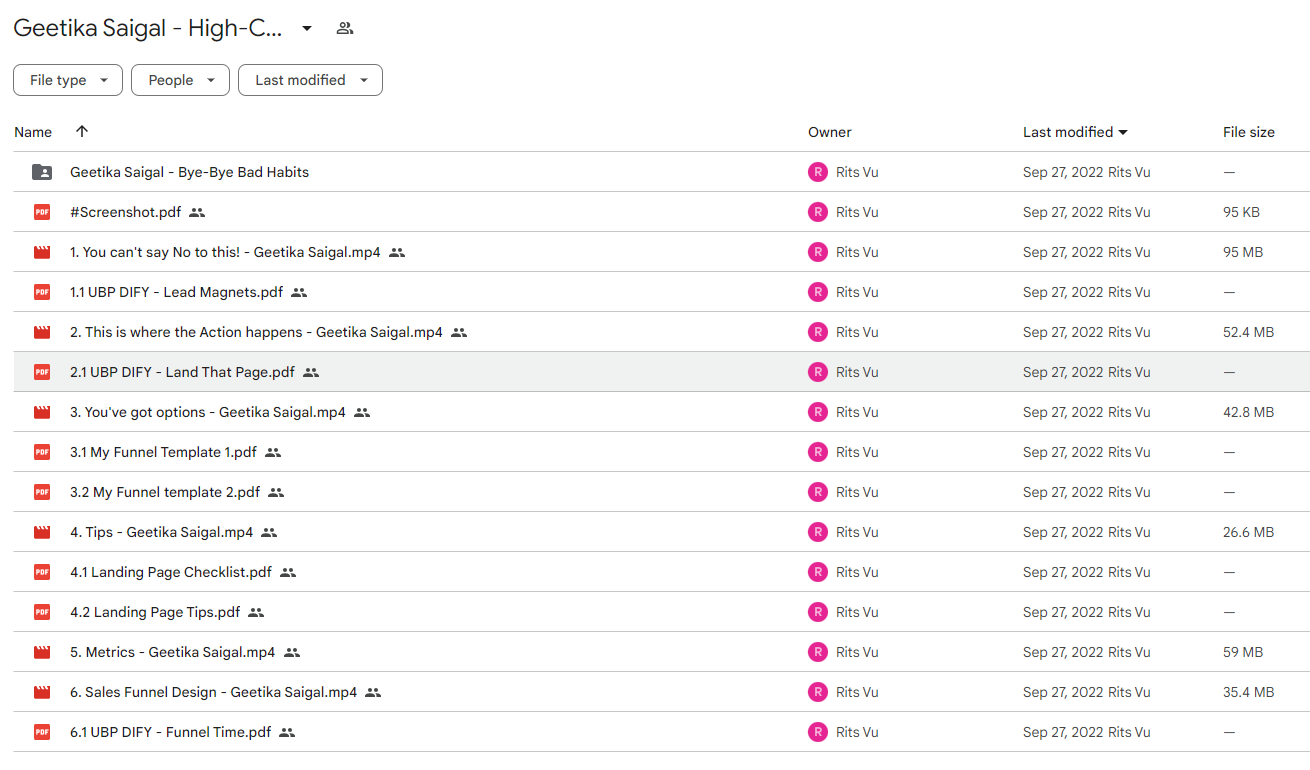Click the video icon of 4. Tips

(x=42, y=532)
